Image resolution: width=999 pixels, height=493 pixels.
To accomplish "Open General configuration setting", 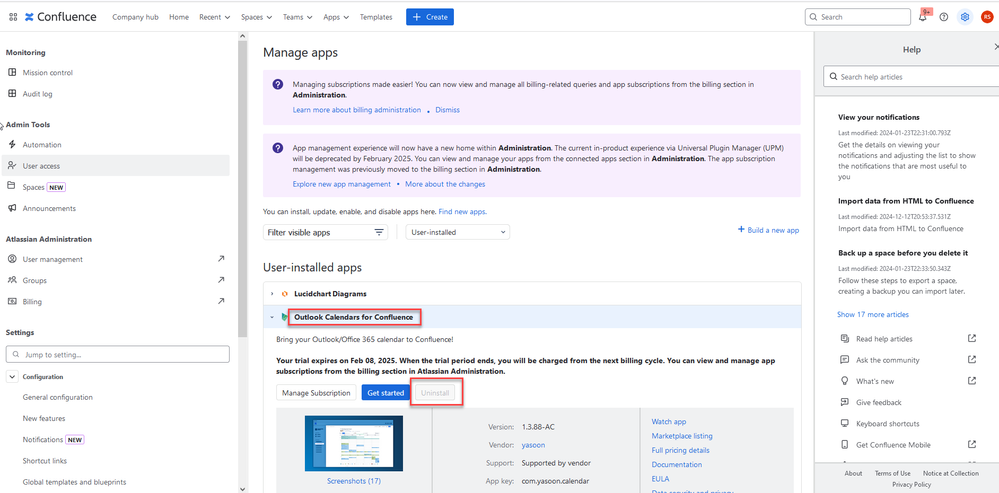I will [x=57, y=397].
